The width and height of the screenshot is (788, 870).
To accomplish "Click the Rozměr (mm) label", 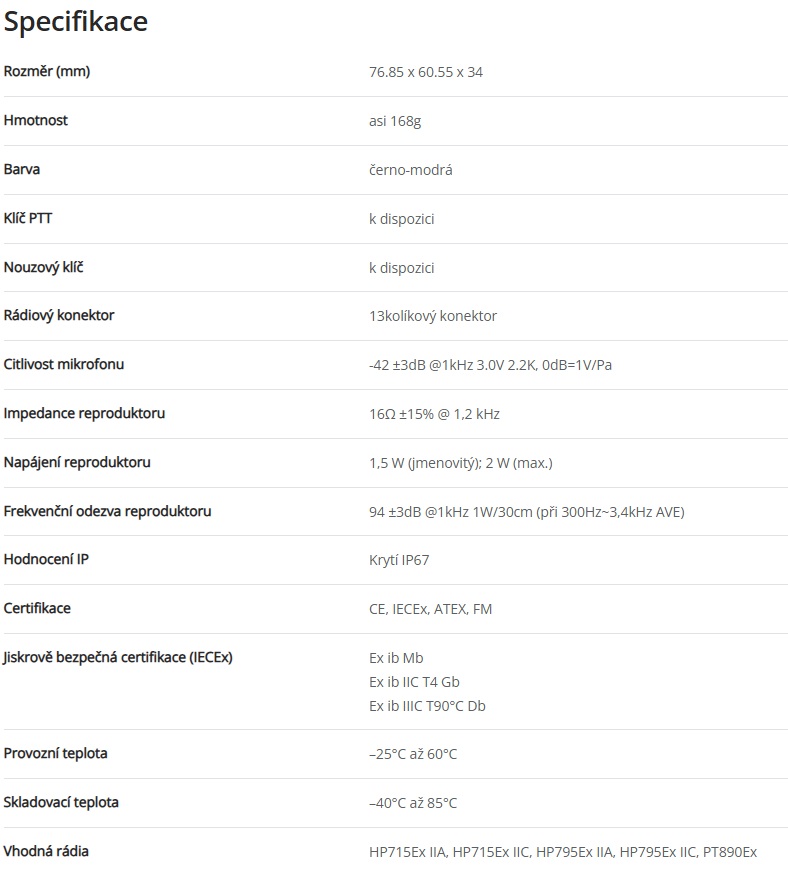I will (x=47, y=71).
